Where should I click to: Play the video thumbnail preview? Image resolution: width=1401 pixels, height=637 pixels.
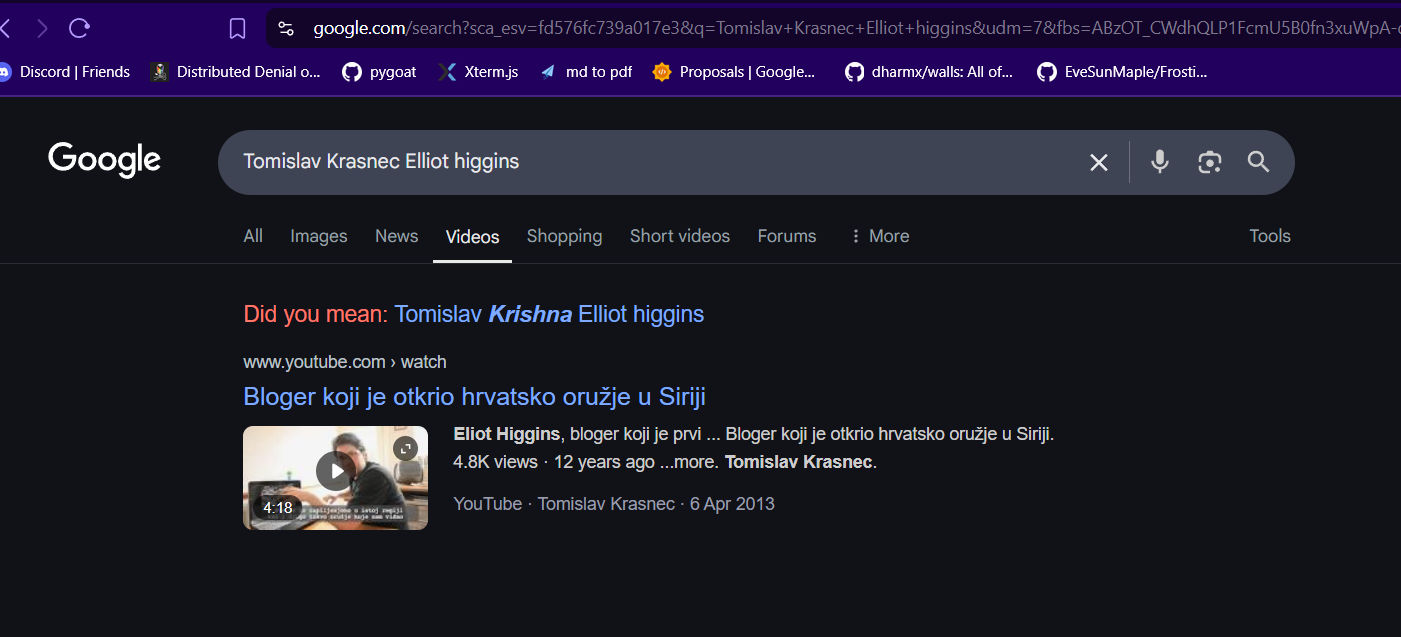(335, 471)
